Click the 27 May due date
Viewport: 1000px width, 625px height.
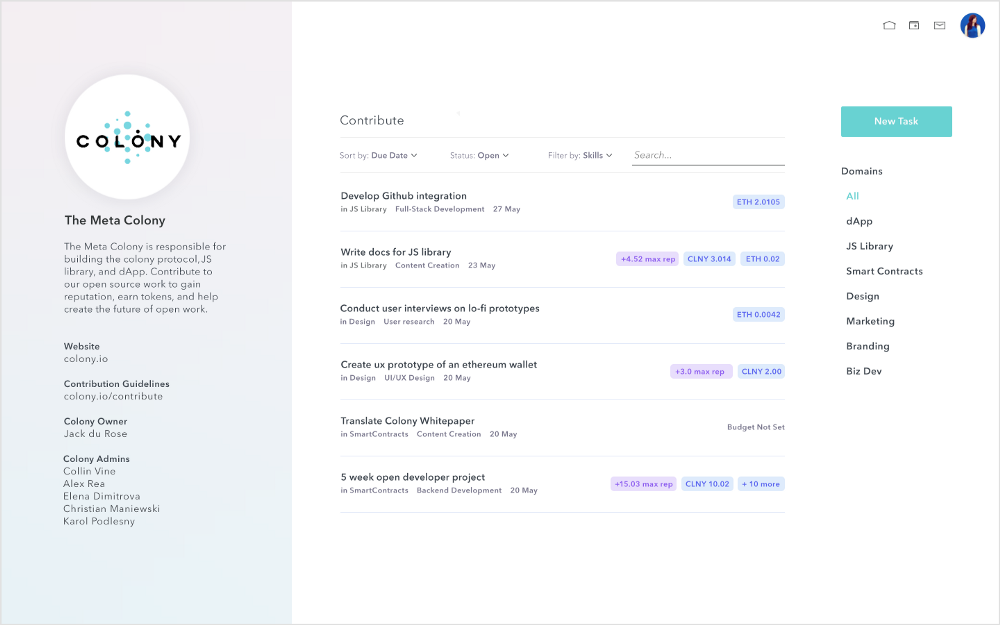pyautogui.click(x=506, y=209)
